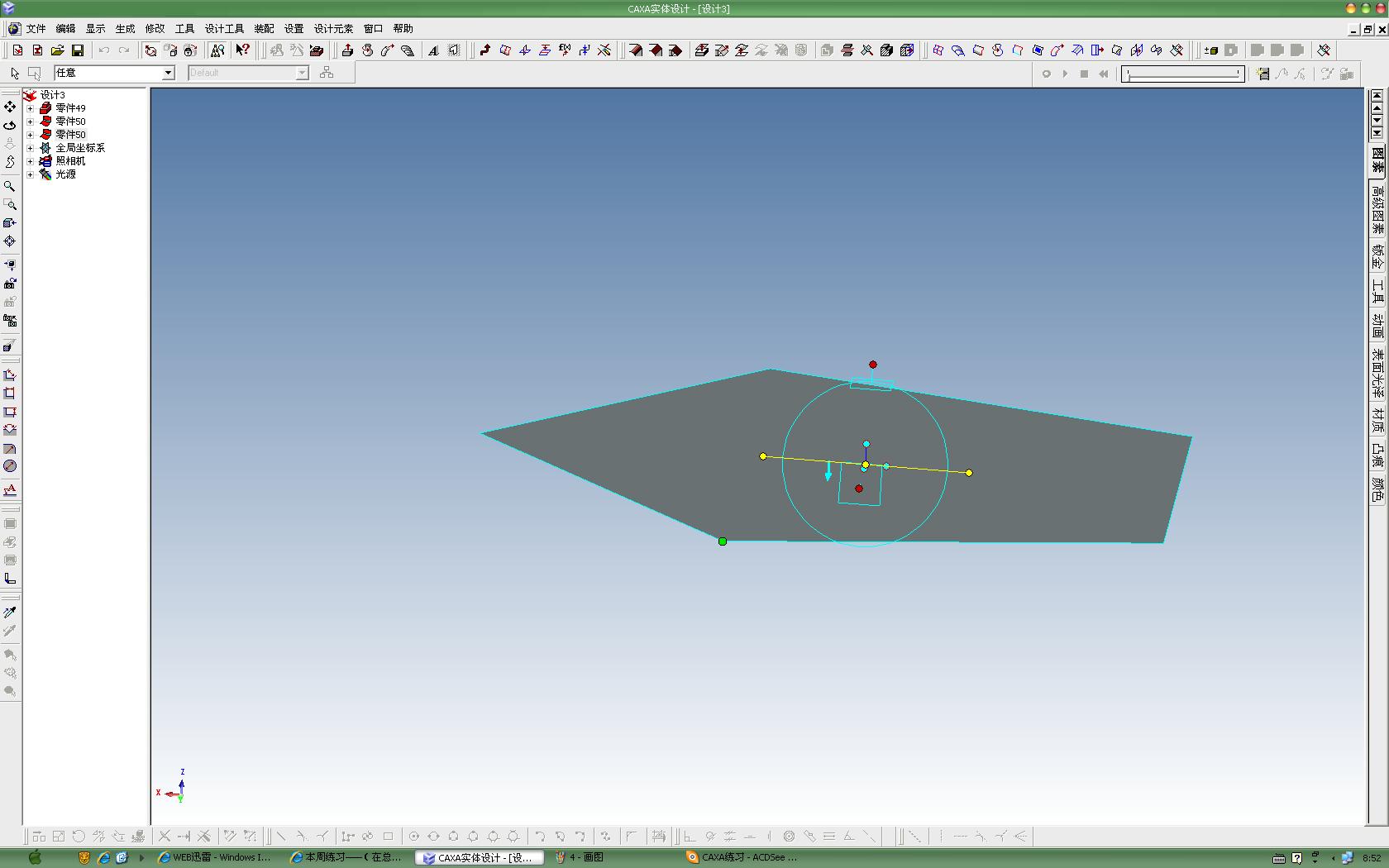Click the eyedropper tool in left toolbar
Viewport: 1389px width, 868px height.
(10, 613)
